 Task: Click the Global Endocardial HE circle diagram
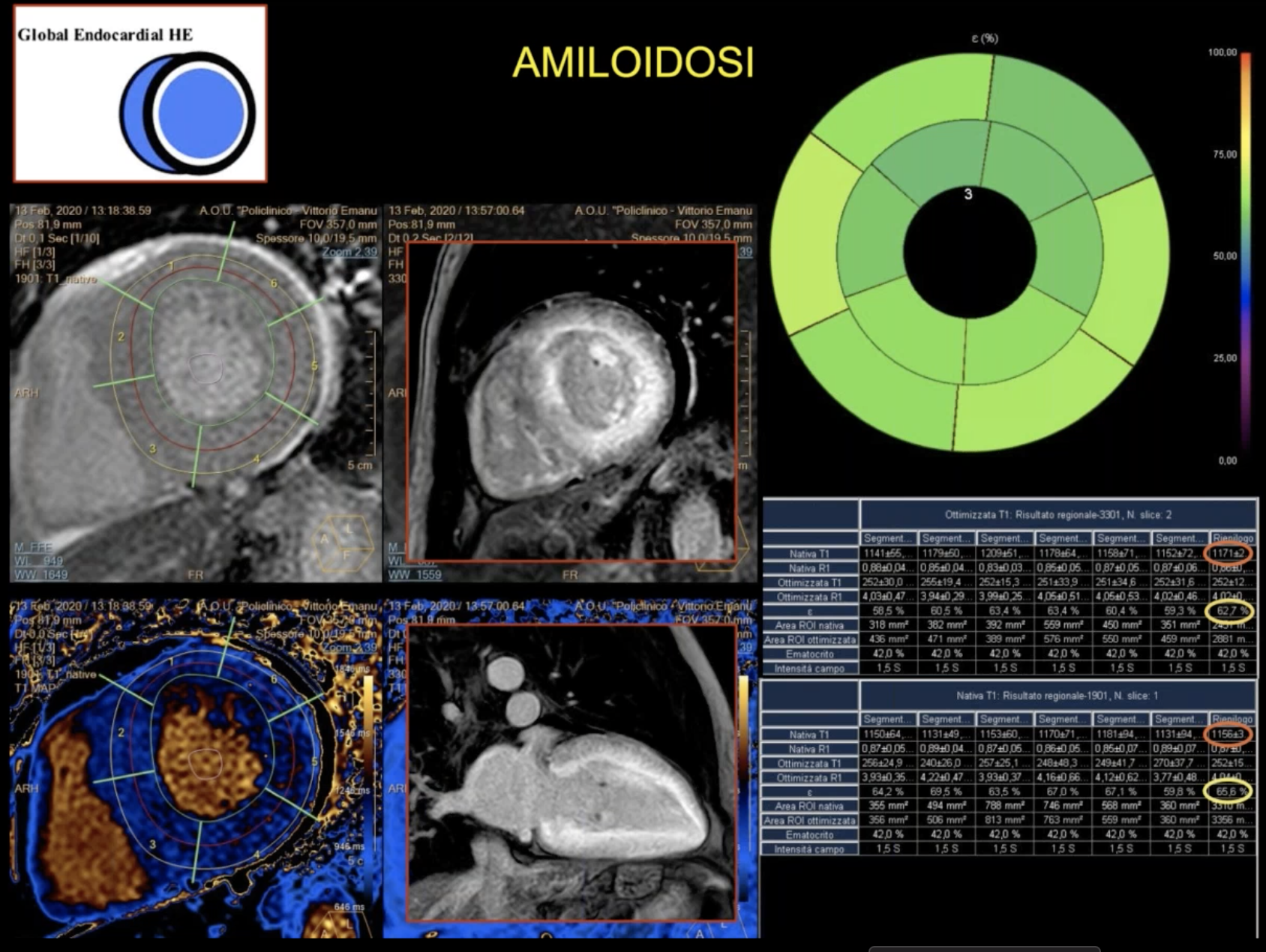tap(187, 112)
